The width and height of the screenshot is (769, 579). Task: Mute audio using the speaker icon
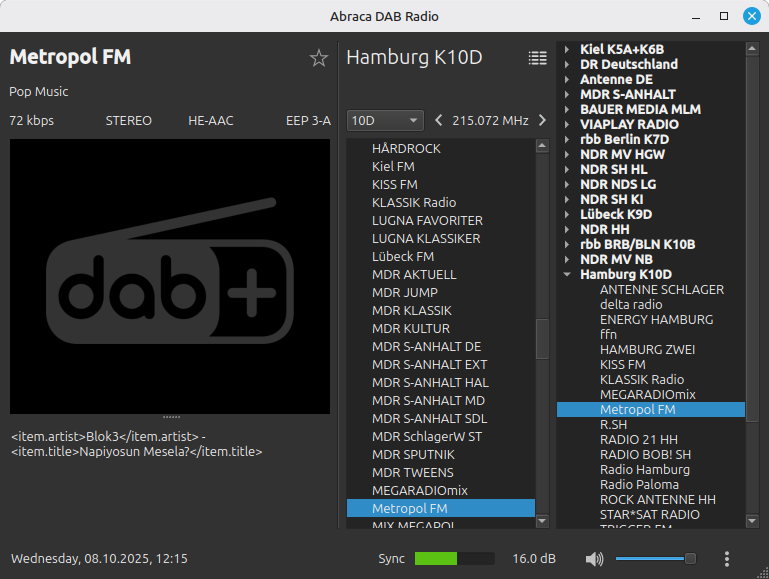tap(595, 559)
